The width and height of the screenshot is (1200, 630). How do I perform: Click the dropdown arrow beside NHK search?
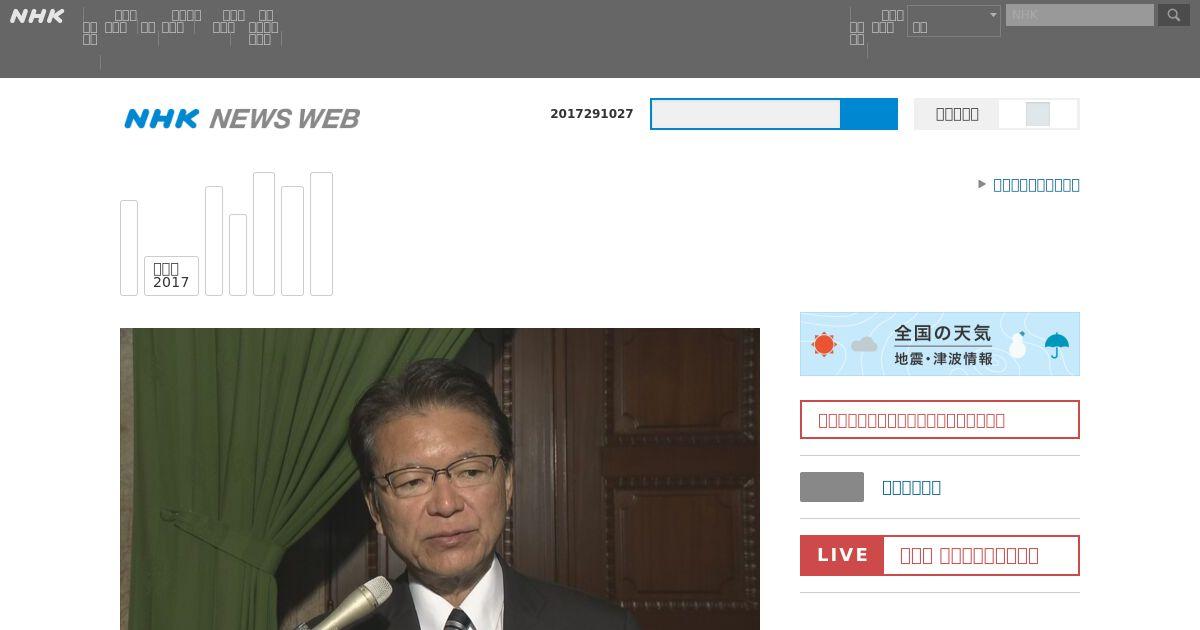pyautogui.click(x=992, y=15)
